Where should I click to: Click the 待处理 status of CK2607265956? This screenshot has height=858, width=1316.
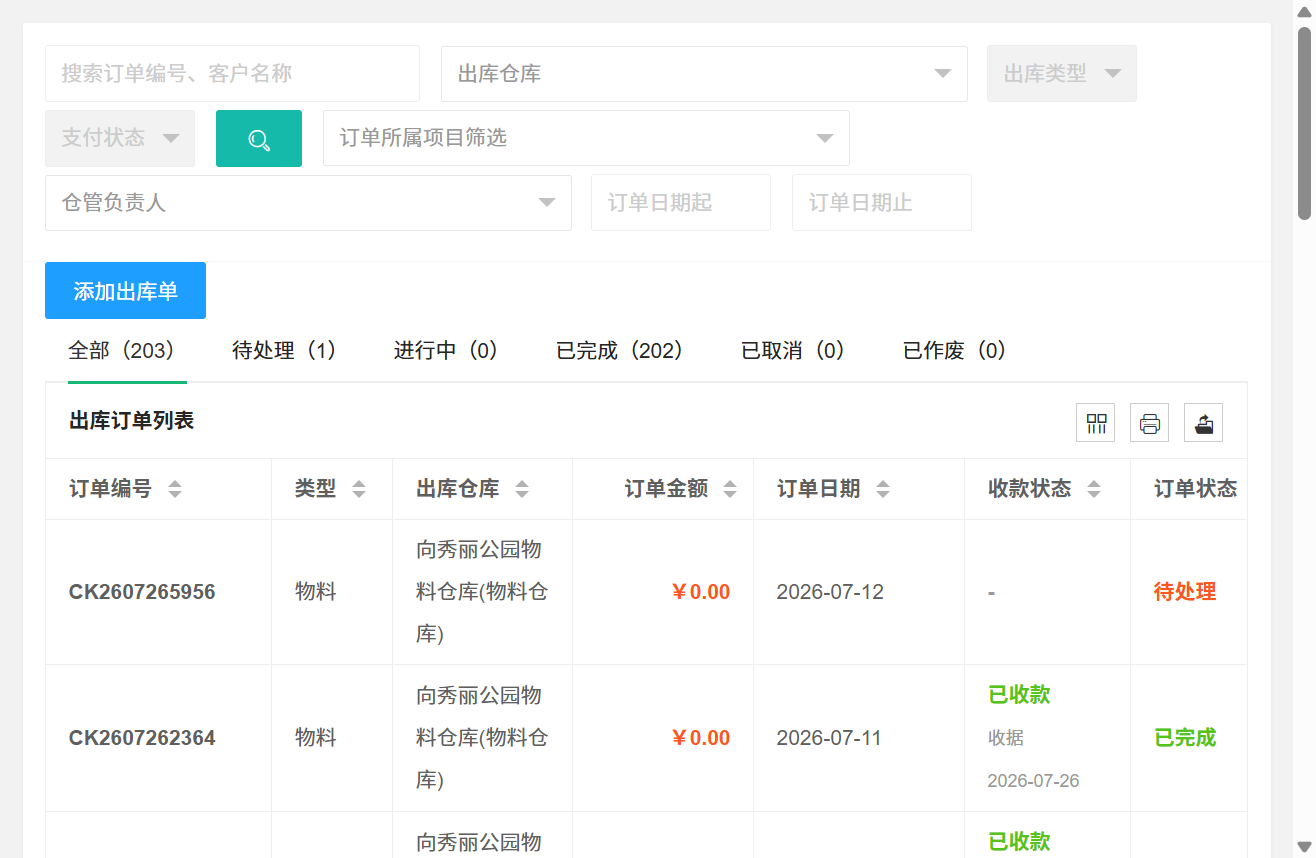[x=1185, y=592]
